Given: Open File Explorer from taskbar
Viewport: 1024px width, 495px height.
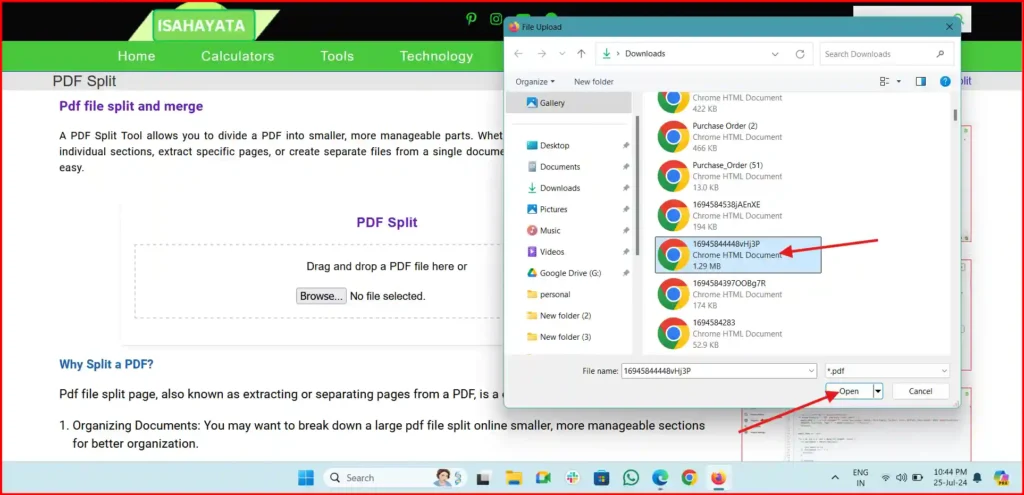Looking at the screenshot, I should tap(514, 478).
